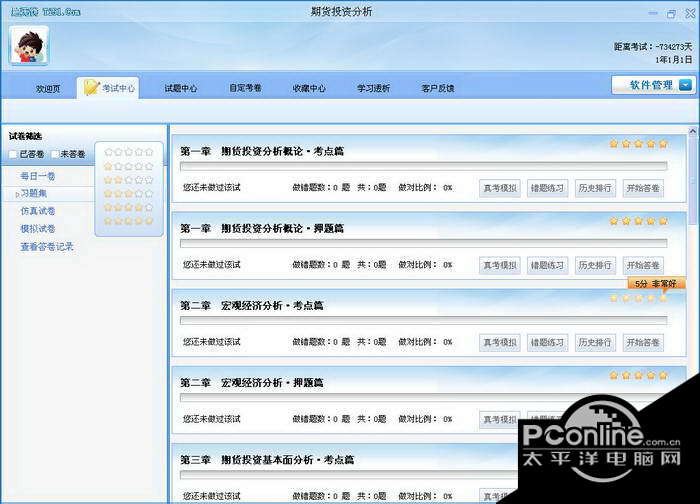700x504 pixels.
Task: Open 历史排行 for 第一章 押题篇
Action: [595, 266]
